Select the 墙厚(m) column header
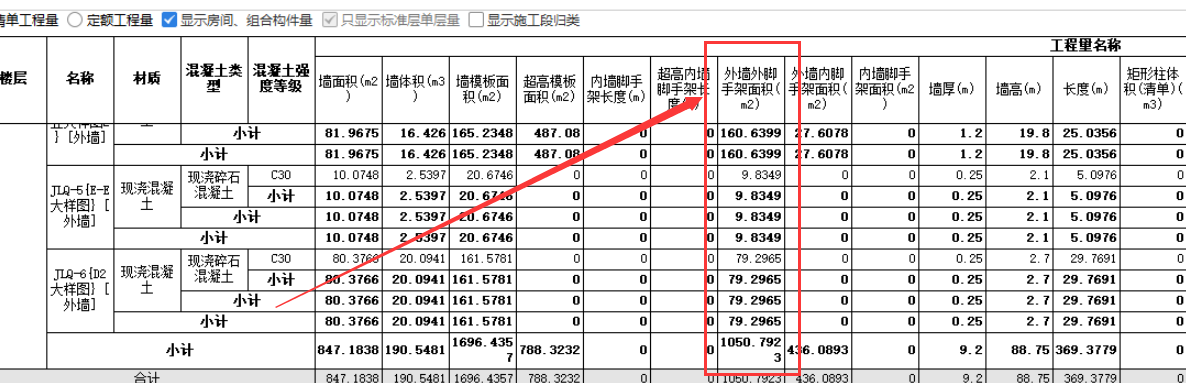Image resolution: width=1186 pixels, height=383 pixels. click(x=952, y=89)
